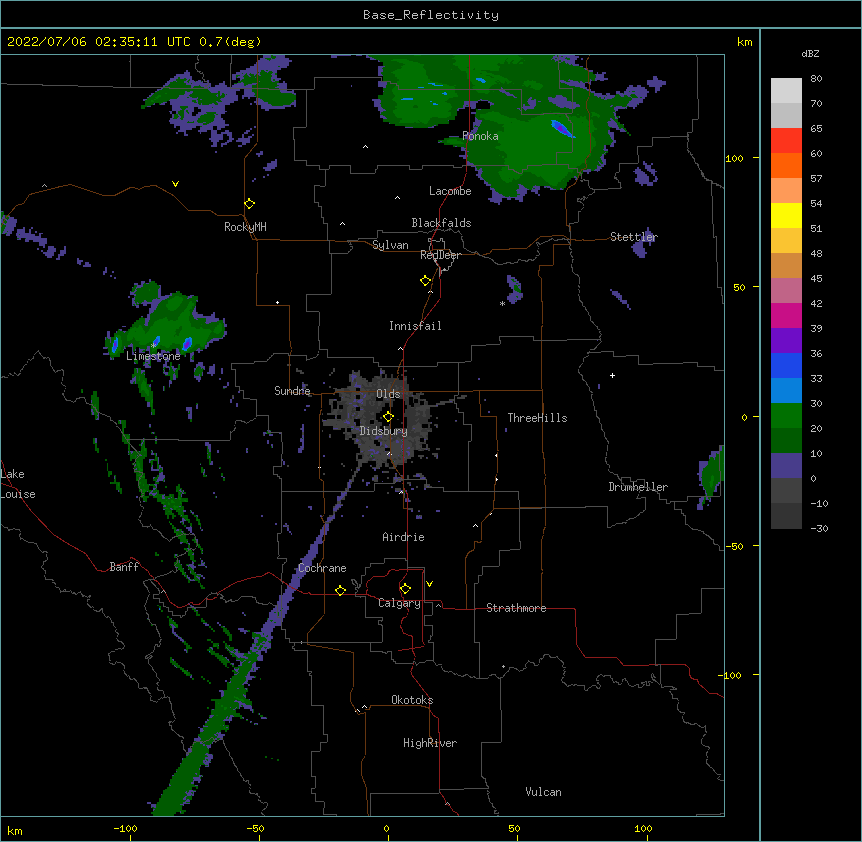Select the Ponoka city label

point(480,136)
